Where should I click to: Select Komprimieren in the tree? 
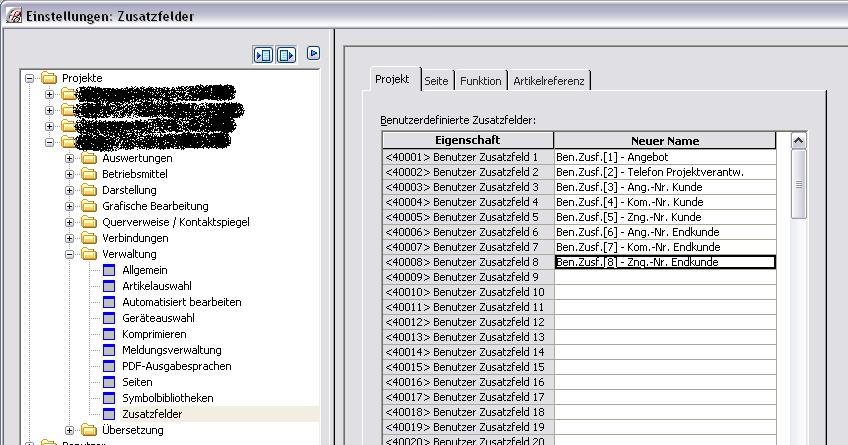(x=154, y=334)
